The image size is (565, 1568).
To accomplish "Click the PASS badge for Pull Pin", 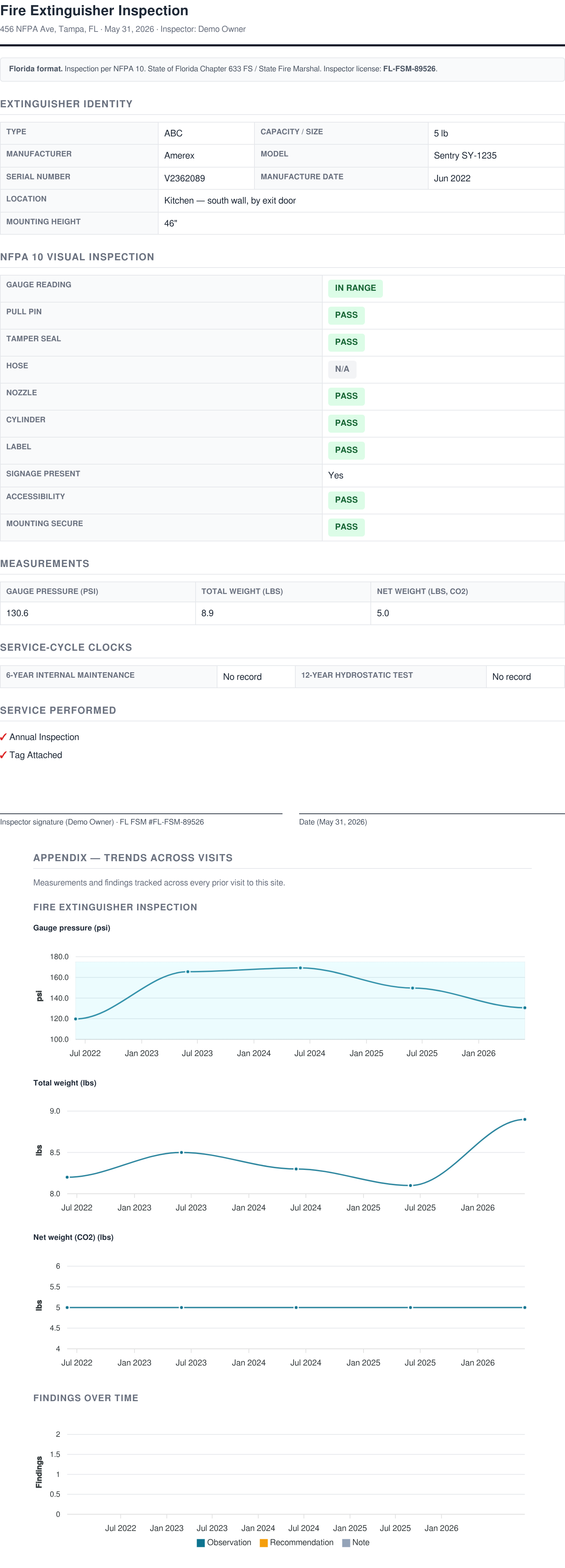I will point(347,315).
